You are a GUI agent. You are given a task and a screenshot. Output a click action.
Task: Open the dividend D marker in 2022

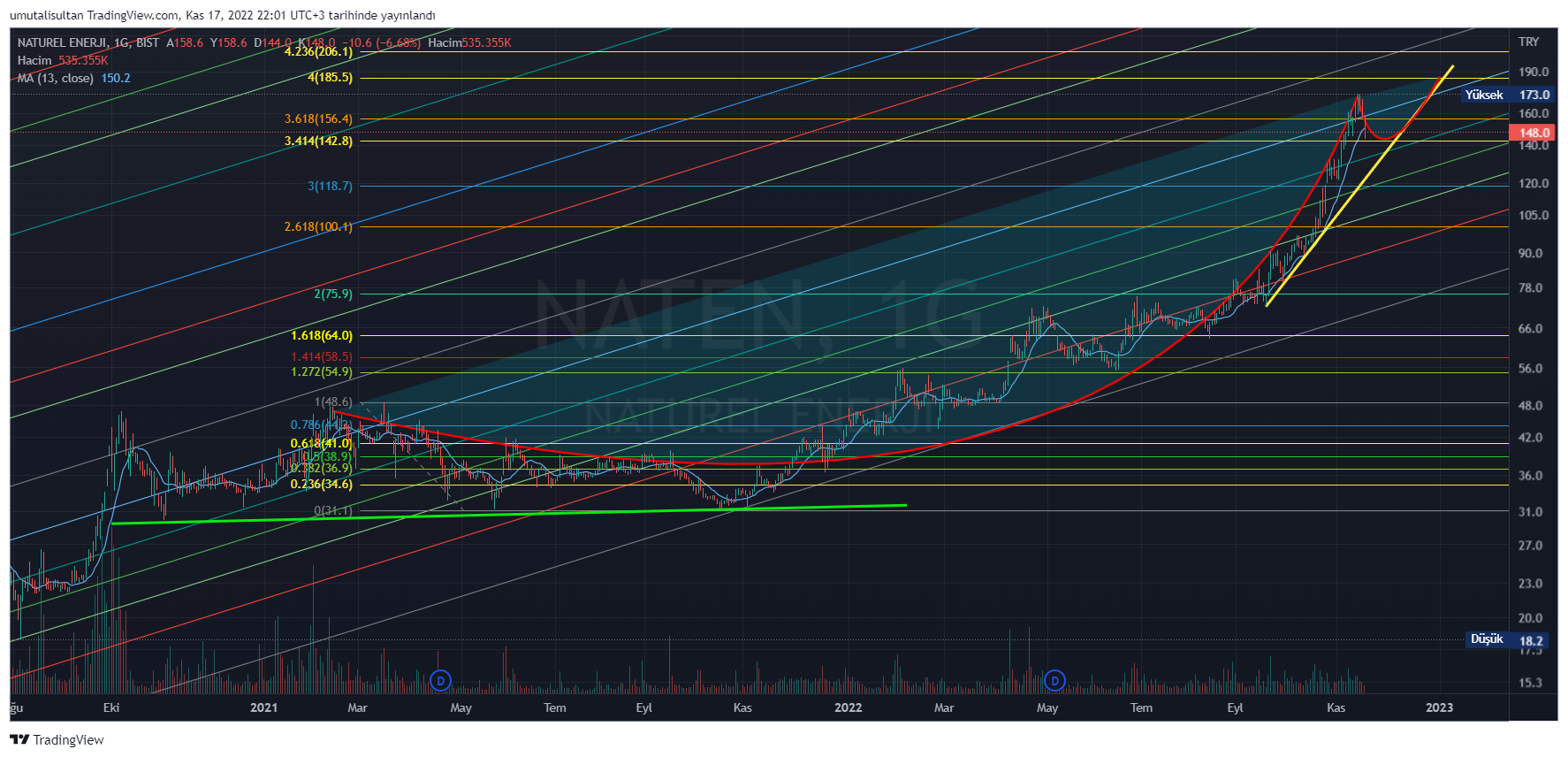point(1054,681)
